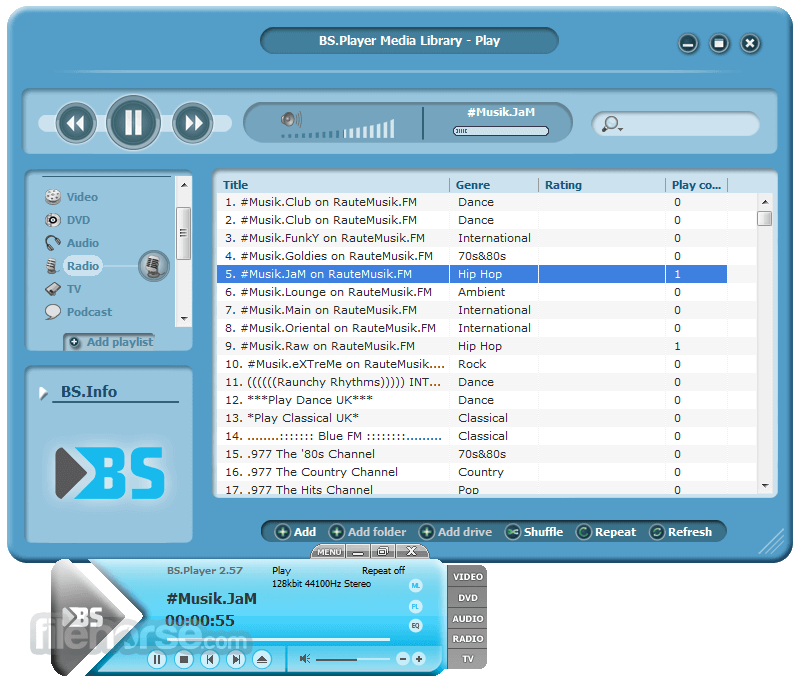Image resolution: width=800 pixels, height=685 pixels.
Task: Click sidebar scrollbar down arrow
Action: 184,319
